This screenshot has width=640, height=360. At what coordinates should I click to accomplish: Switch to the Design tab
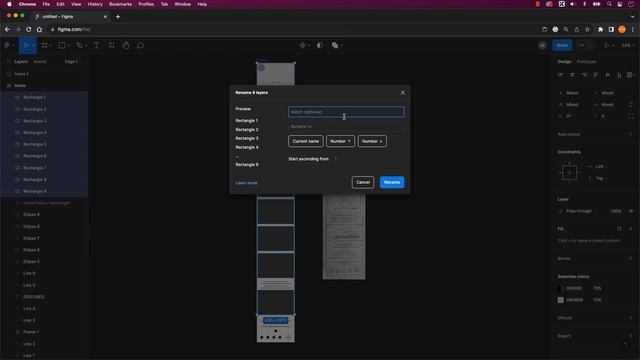point(564,62)
